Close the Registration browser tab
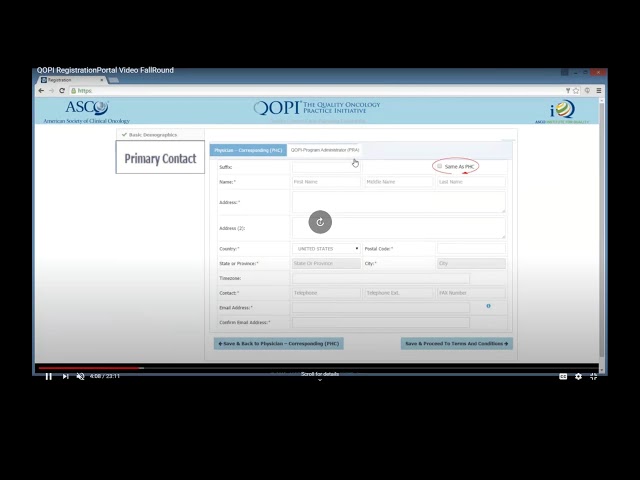The height and width of the screenshot is (480, 640). [102, 80]
